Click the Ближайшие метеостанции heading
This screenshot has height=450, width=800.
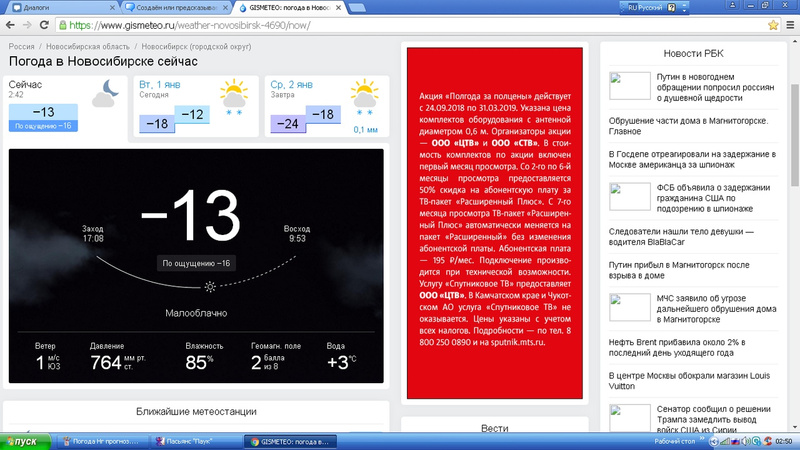[x=196, y=411]
